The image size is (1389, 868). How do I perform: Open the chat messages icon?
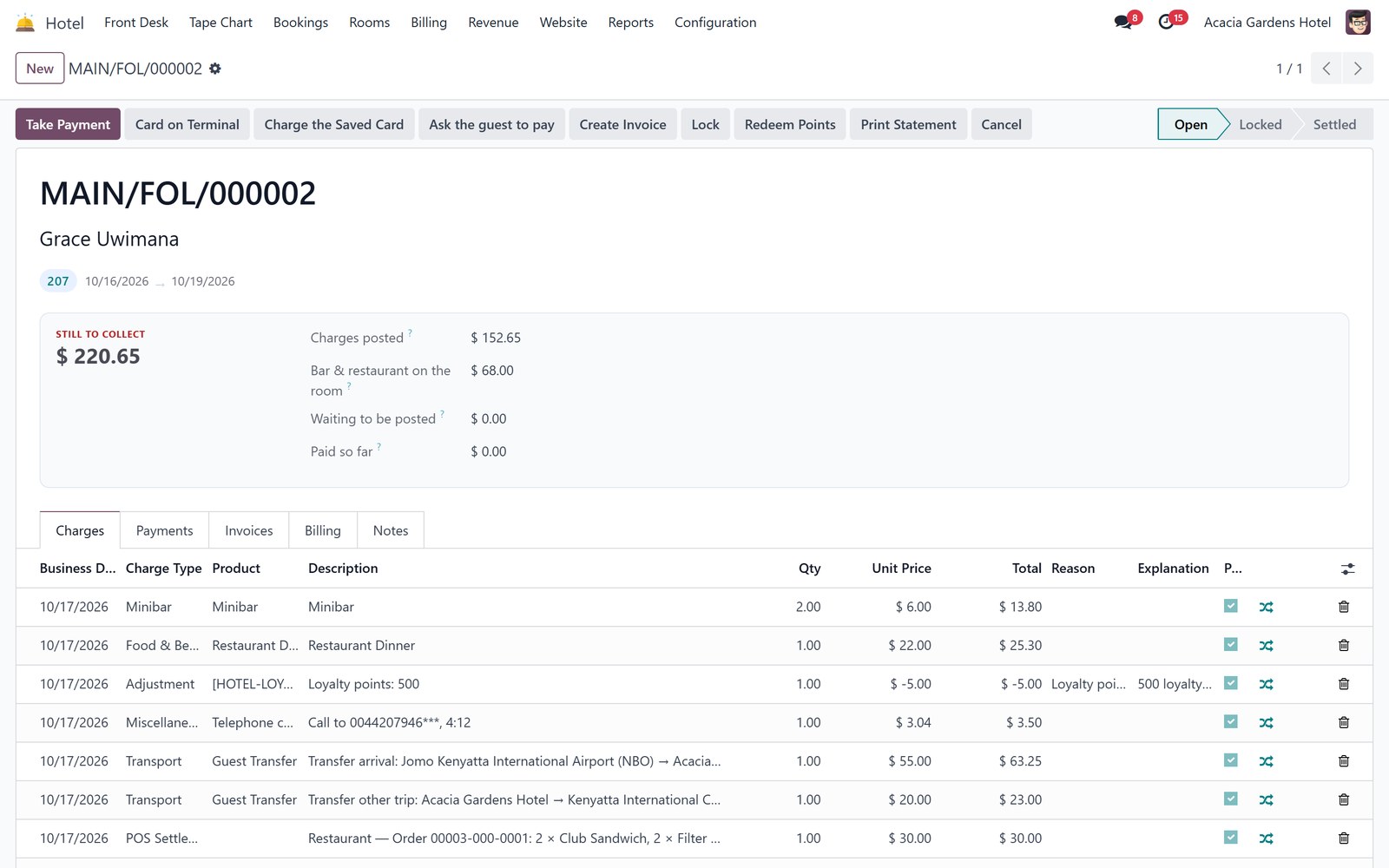point(1123,23)
